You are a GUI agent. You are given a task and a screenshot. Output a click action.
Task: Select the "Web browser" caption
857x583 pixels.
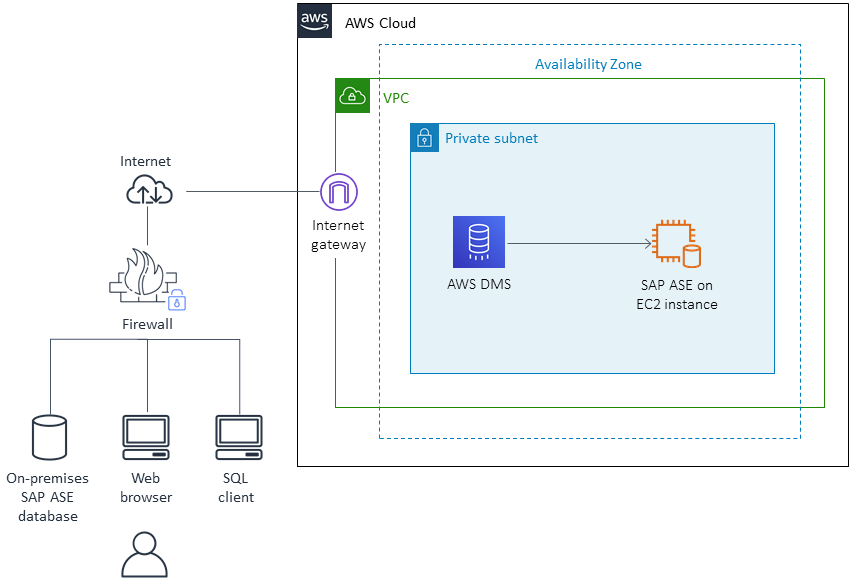click(146, 487)
